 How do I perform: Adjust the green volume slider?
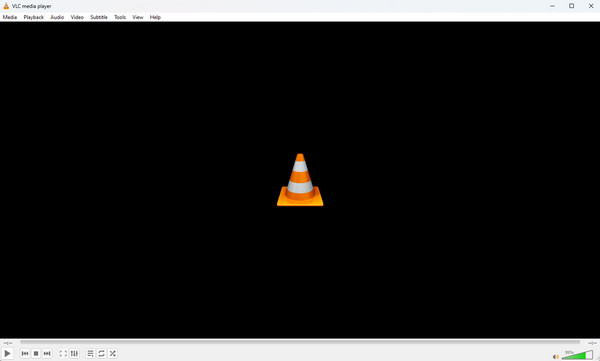tap(577, 355)
